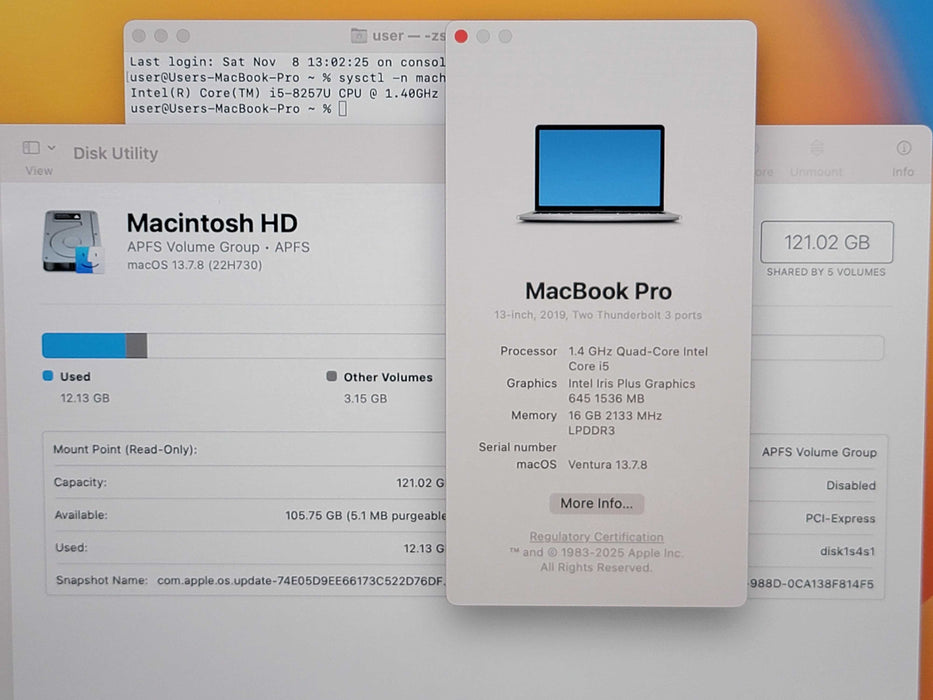Image resolution: width=933 pixels, height=700 pixels.
Task: Click the blue Used segment of storage bar
Action: click(x=84, y=346)
